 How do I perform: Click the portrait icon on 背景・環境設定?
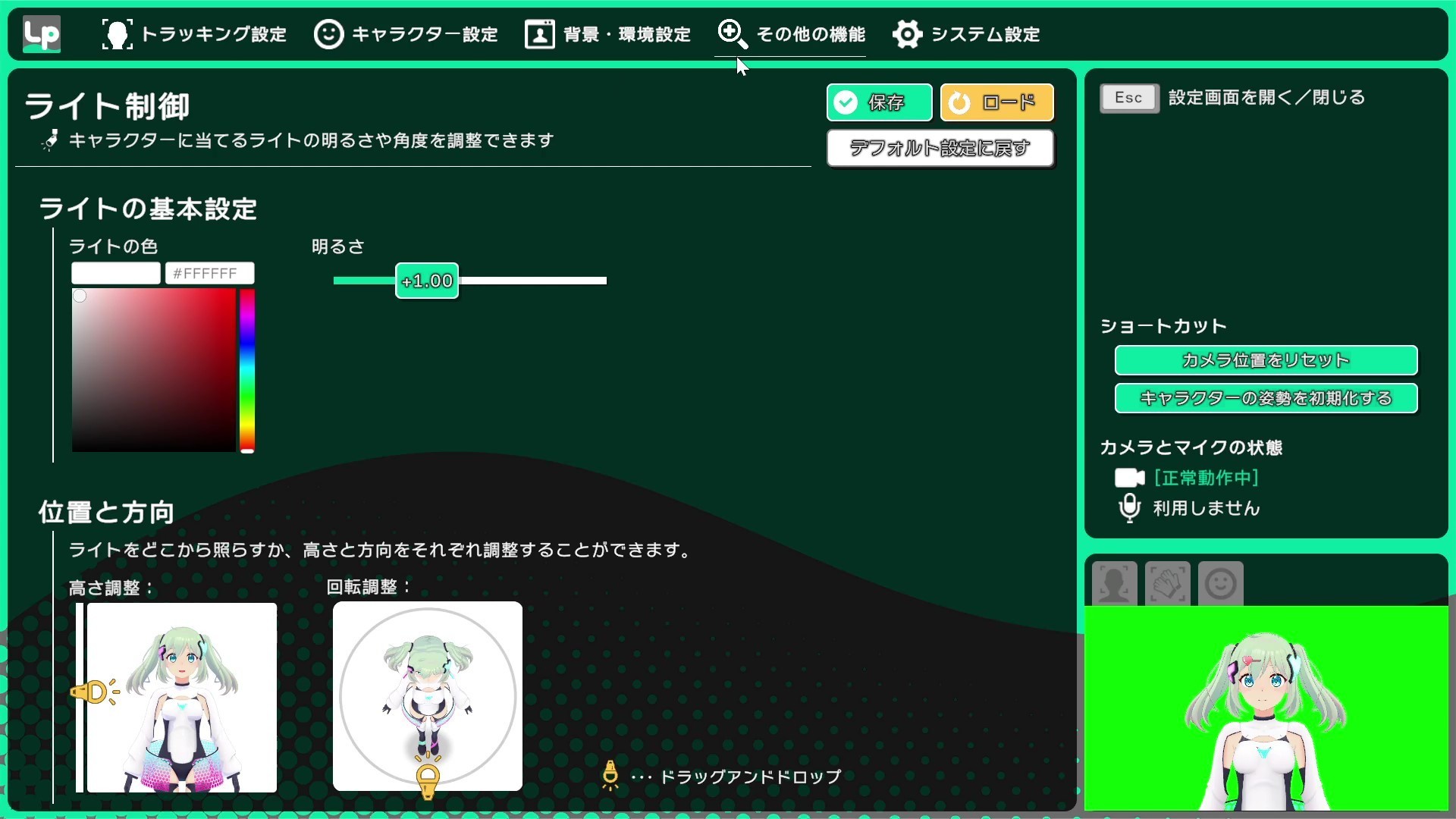[539, 33]
